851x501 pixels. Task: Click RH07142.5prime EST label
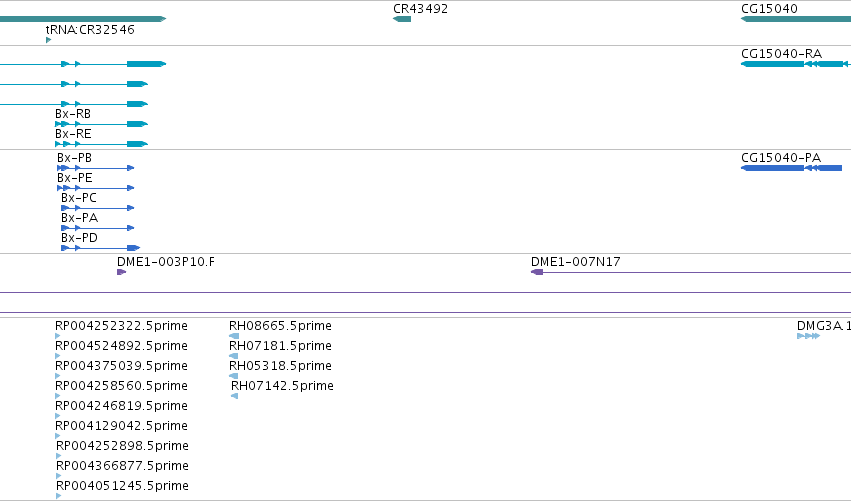click(x=283, y=386)
